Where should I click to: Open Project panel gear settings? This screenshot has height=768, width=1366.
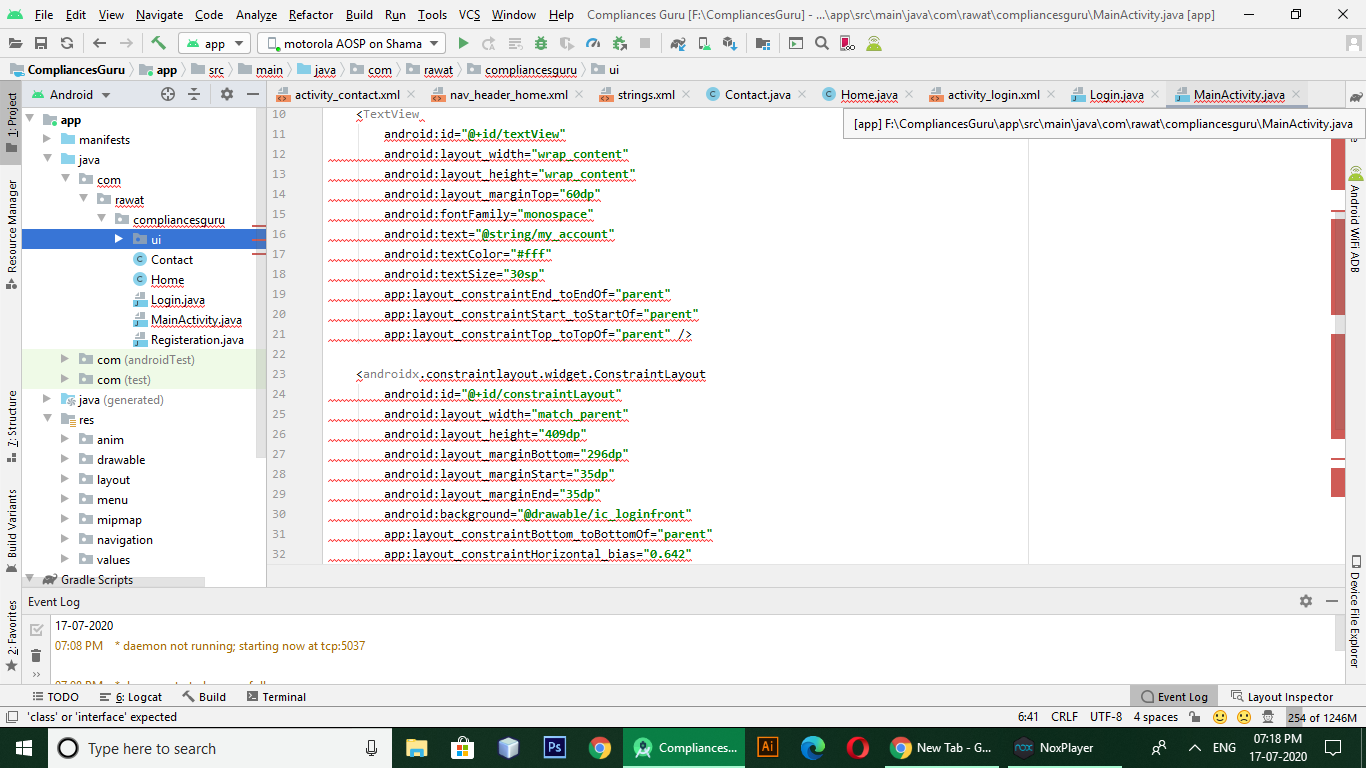coord(227,94)
